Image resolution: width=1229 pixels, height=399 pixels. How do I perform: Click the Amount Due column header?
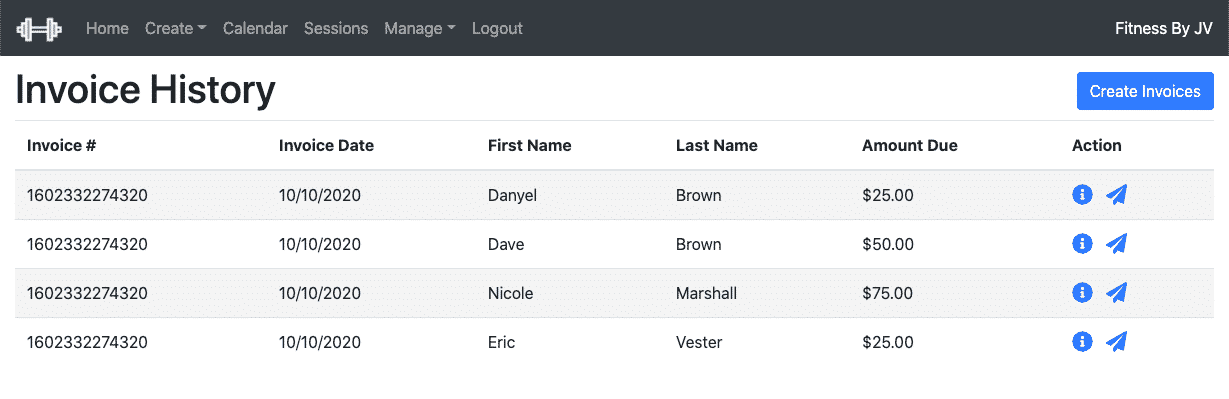pyautogui.click(x=910, y=145)
